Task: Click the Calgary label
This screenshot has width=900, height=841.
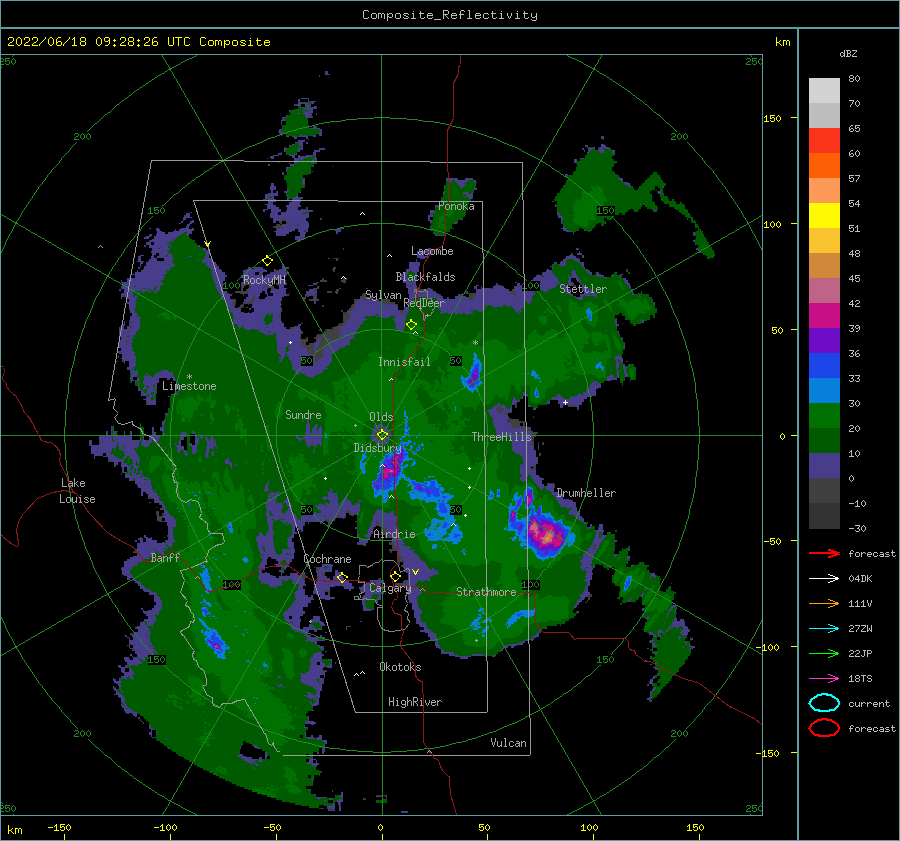Action: [390, 588]
